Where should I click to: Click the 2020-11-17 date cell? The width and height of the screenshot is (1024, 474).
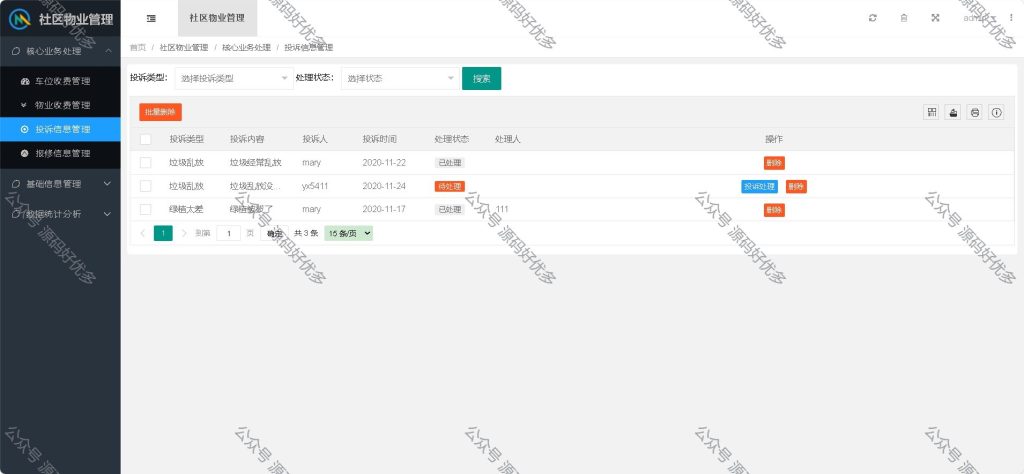(384, 210)
